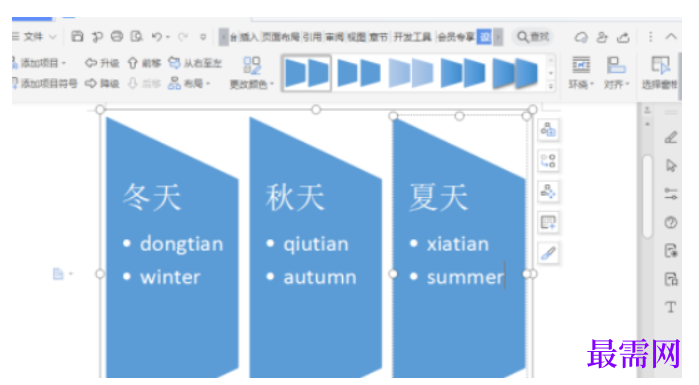Choose the shadowed SmartArt style thumbnail

515,73
